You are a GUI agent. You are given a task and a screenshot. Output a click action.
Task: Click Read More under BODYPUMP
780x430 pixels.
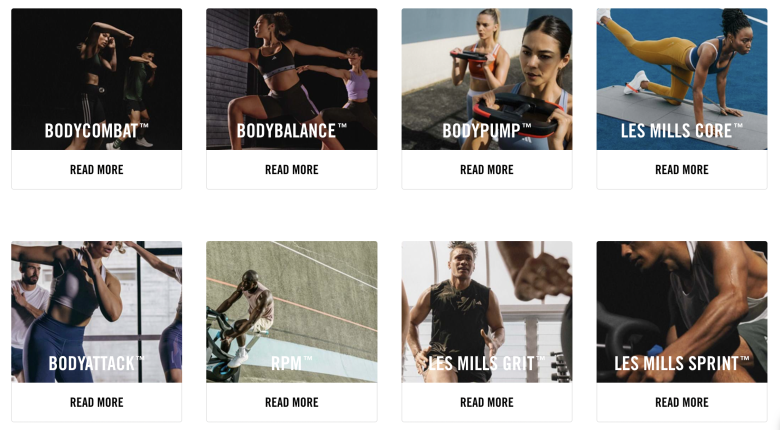[487, 170]
